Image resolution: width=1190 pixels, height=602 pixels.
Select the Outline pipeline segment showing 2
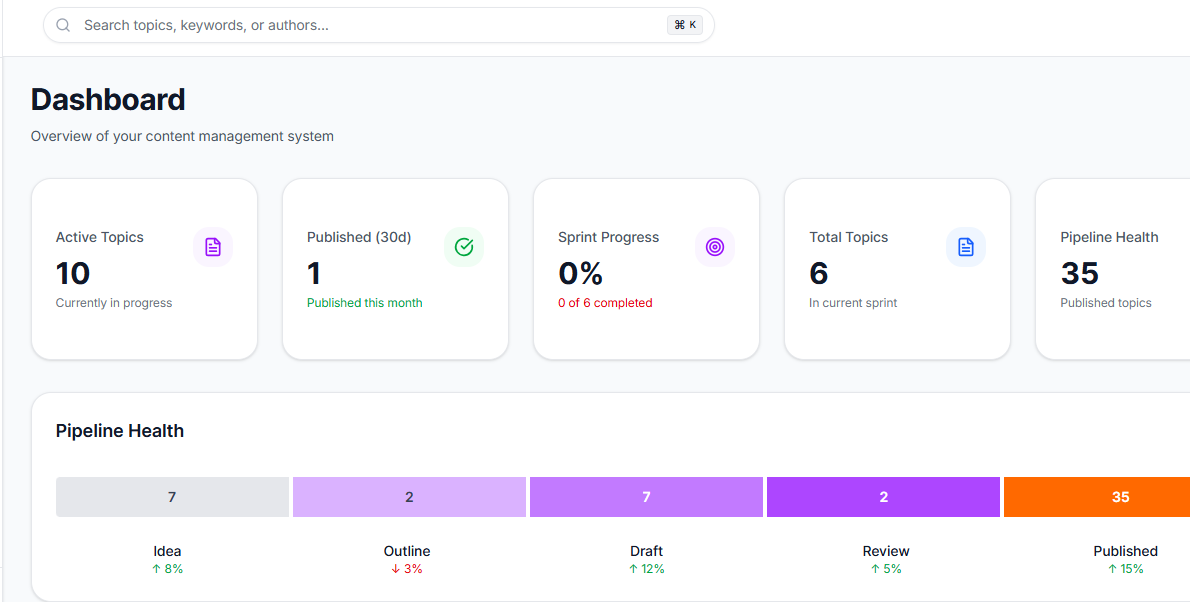click(409, 496)
